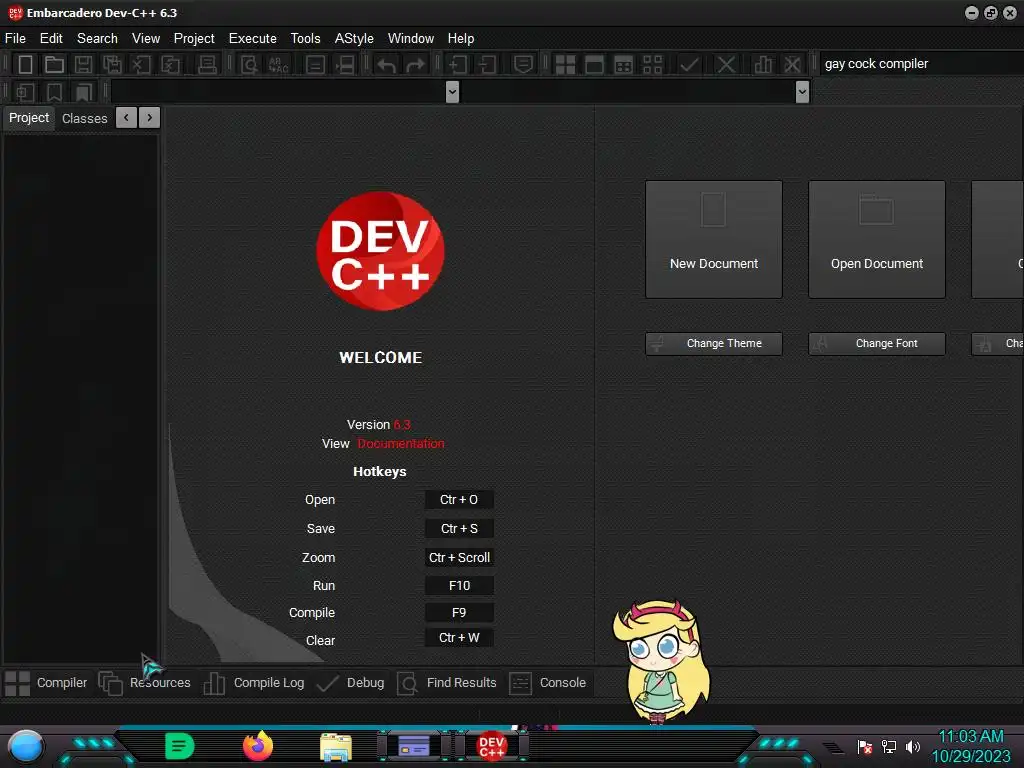Click the right arrow next to Classes tab
This screenshot has width=1024, height=768.
click(x=150, y=118)
